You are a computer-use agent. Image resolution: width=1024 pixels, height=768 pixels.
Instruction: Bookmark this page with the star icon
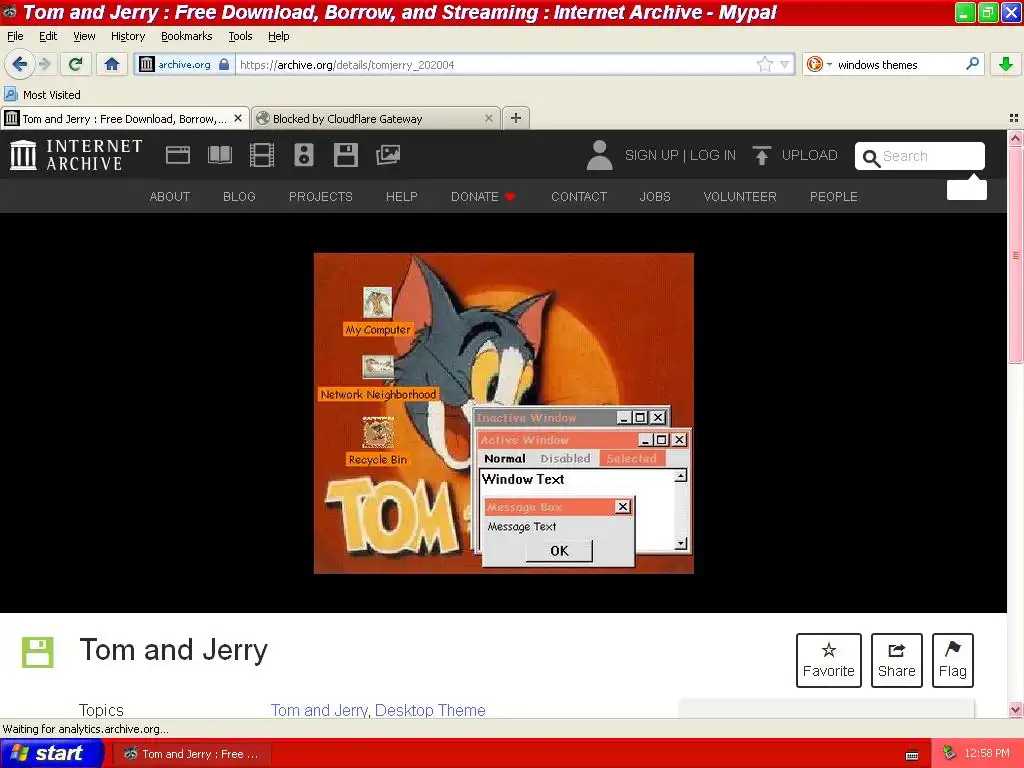click(x=764, y=64)
